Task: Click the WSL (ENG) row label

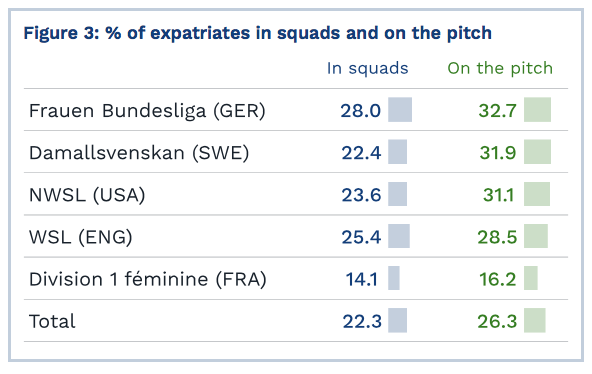Action: point(81,237)
